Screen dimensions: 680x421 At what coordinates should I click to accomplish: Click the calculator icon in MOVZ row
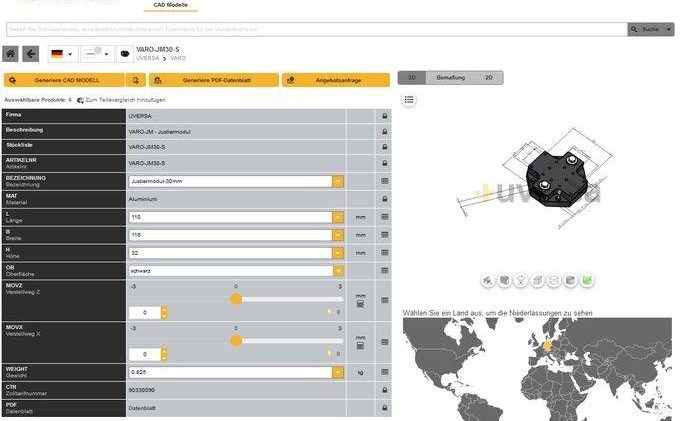click(360, 303)
